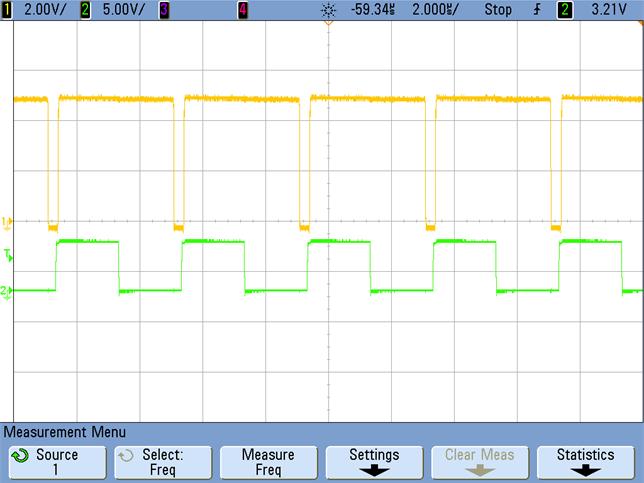Expand the Statistics softkey menu

point(586,462)
